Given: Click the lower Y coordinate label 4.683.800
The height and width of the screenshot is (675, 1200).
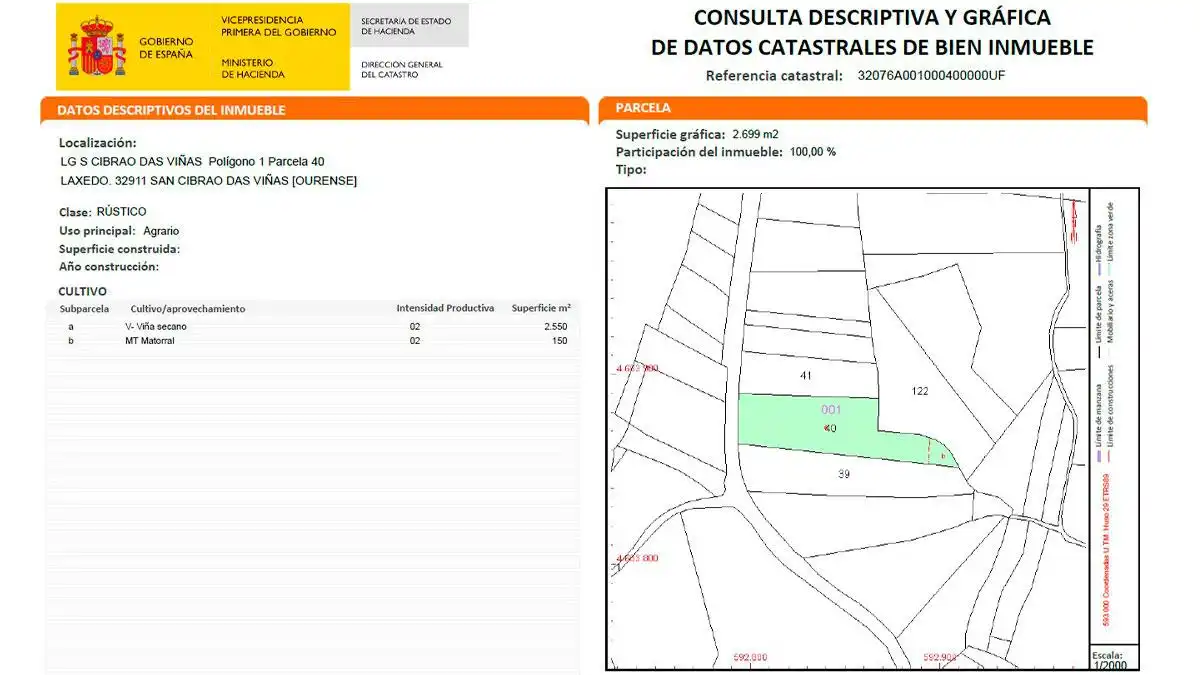Looking at the screenshot, I should pyautogui.click(x=637, y=557).
